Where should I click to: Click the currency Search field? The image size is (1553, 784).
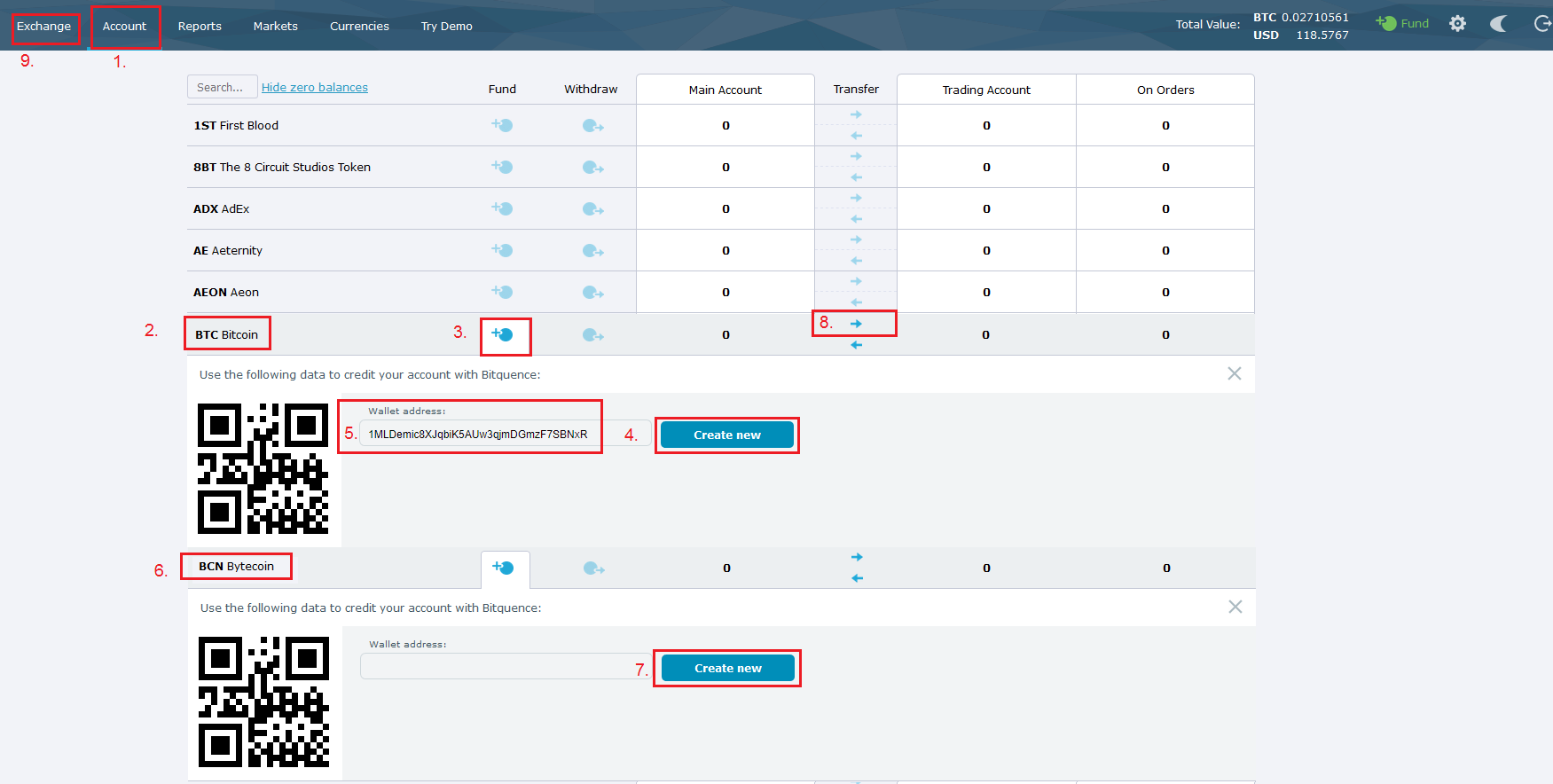coord(222,87)
